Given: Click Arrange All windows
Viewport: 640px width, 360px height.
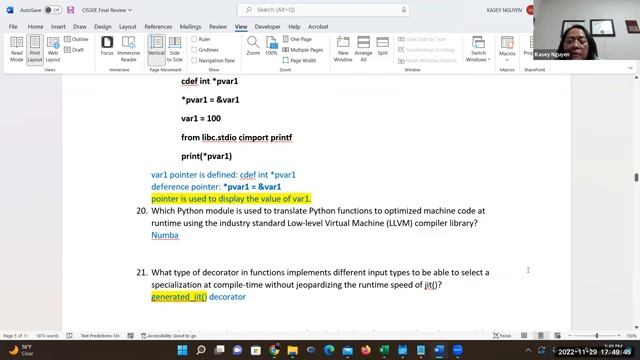Looking at the screenshot, I should click(x=363, y=49).
